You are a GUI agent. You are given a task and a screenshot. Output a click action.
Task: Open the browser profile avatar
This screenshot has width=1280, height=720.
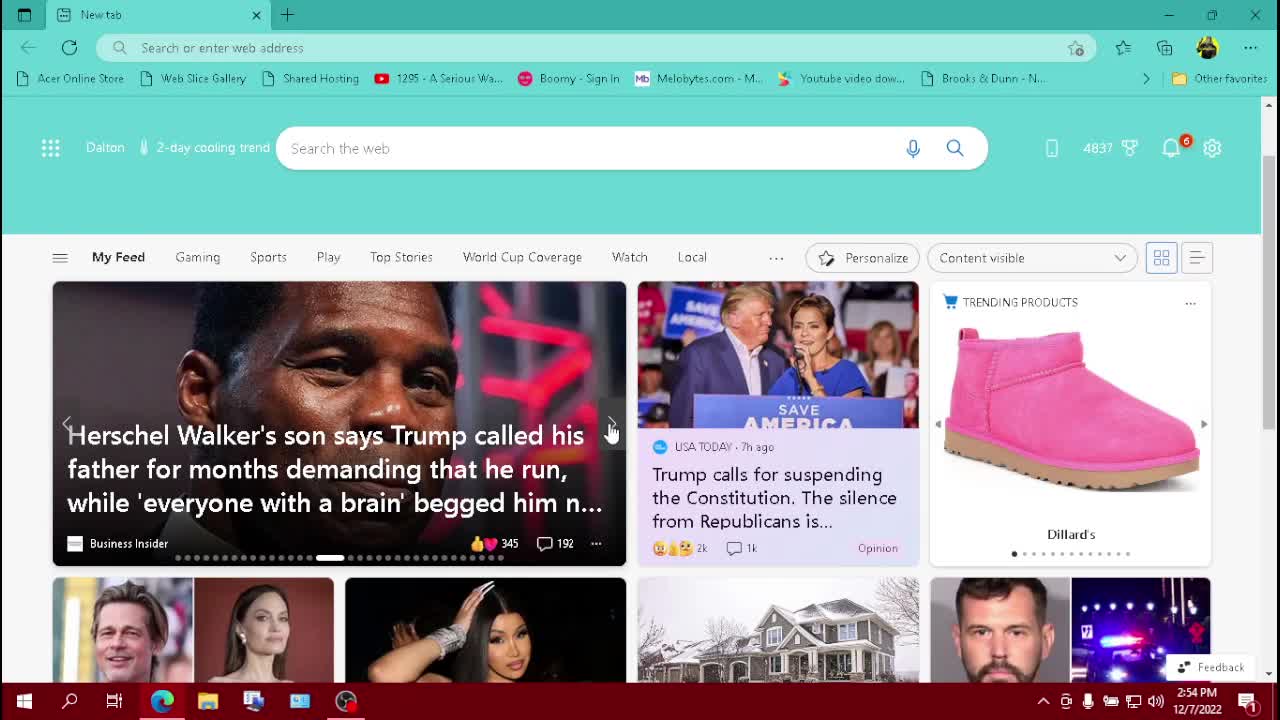[x=1207, y=48]
